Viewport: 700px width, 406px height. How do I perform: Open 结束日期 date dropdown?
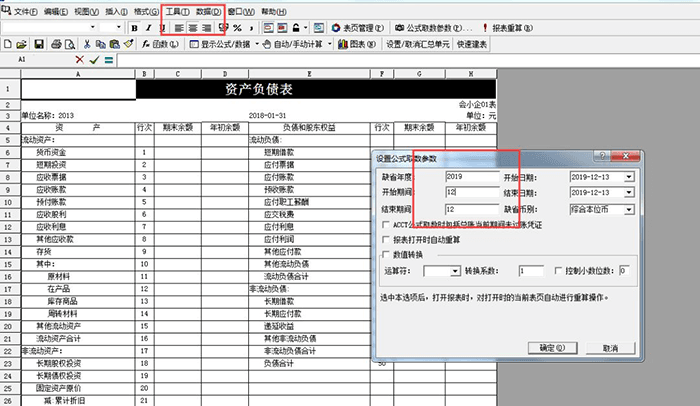pos(629,193)
